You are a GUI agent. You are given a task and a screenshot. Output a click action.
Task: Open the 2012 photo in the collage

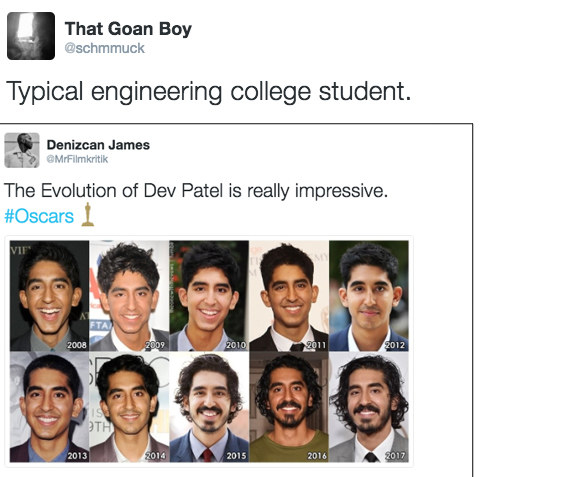coord(369,296)
